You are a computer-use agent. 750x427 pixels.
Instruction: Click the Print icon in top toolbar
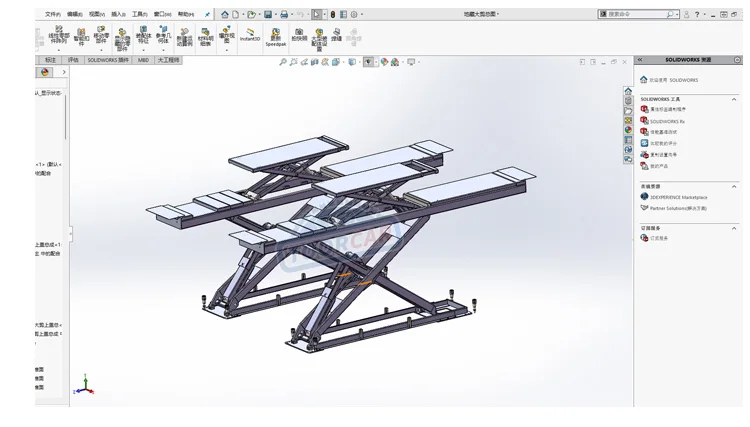click(x=285, y=14)
